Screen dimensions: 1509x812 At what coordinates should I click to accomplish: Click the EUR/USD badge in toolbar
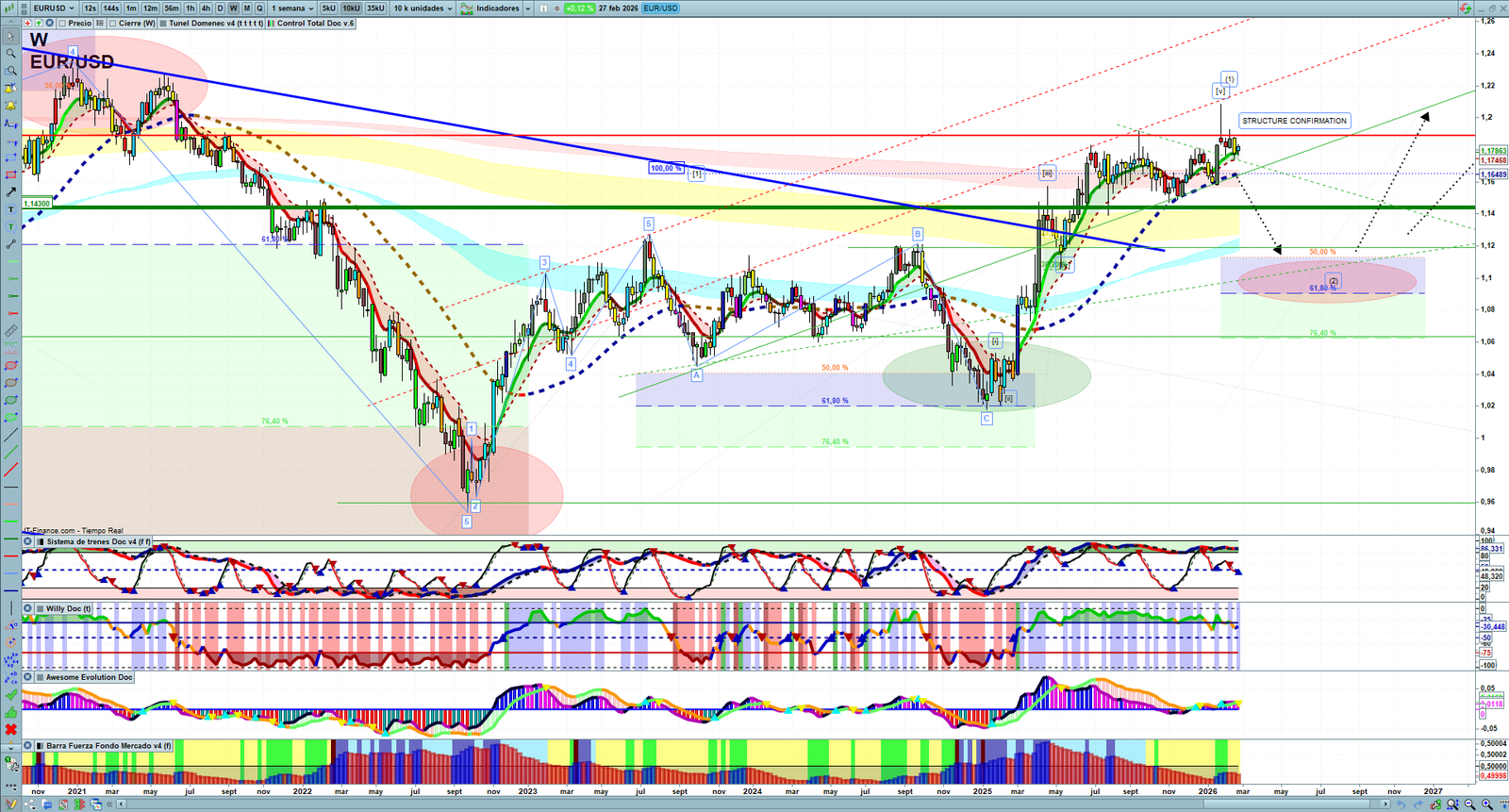pos(660,8)
